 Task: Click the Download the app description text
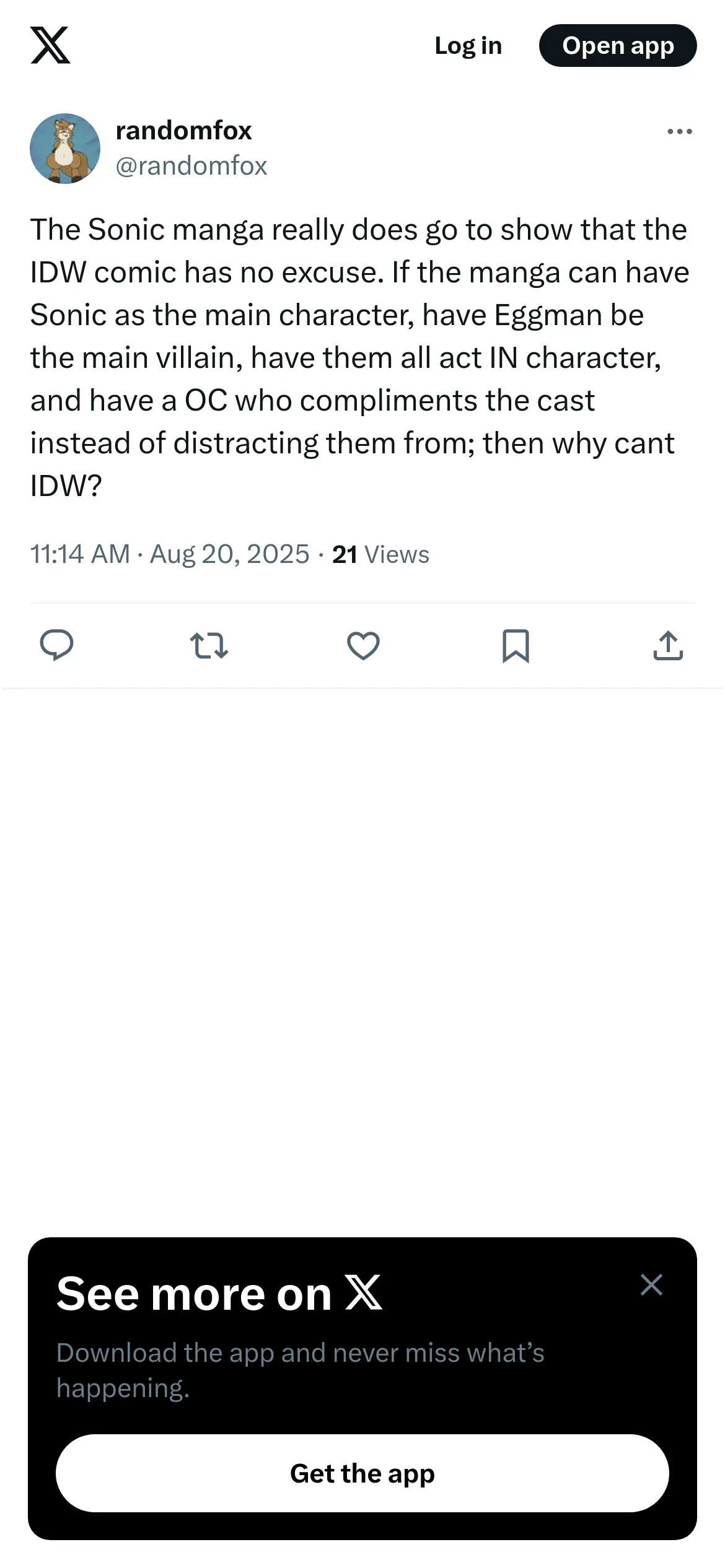tap(301, 1370)
